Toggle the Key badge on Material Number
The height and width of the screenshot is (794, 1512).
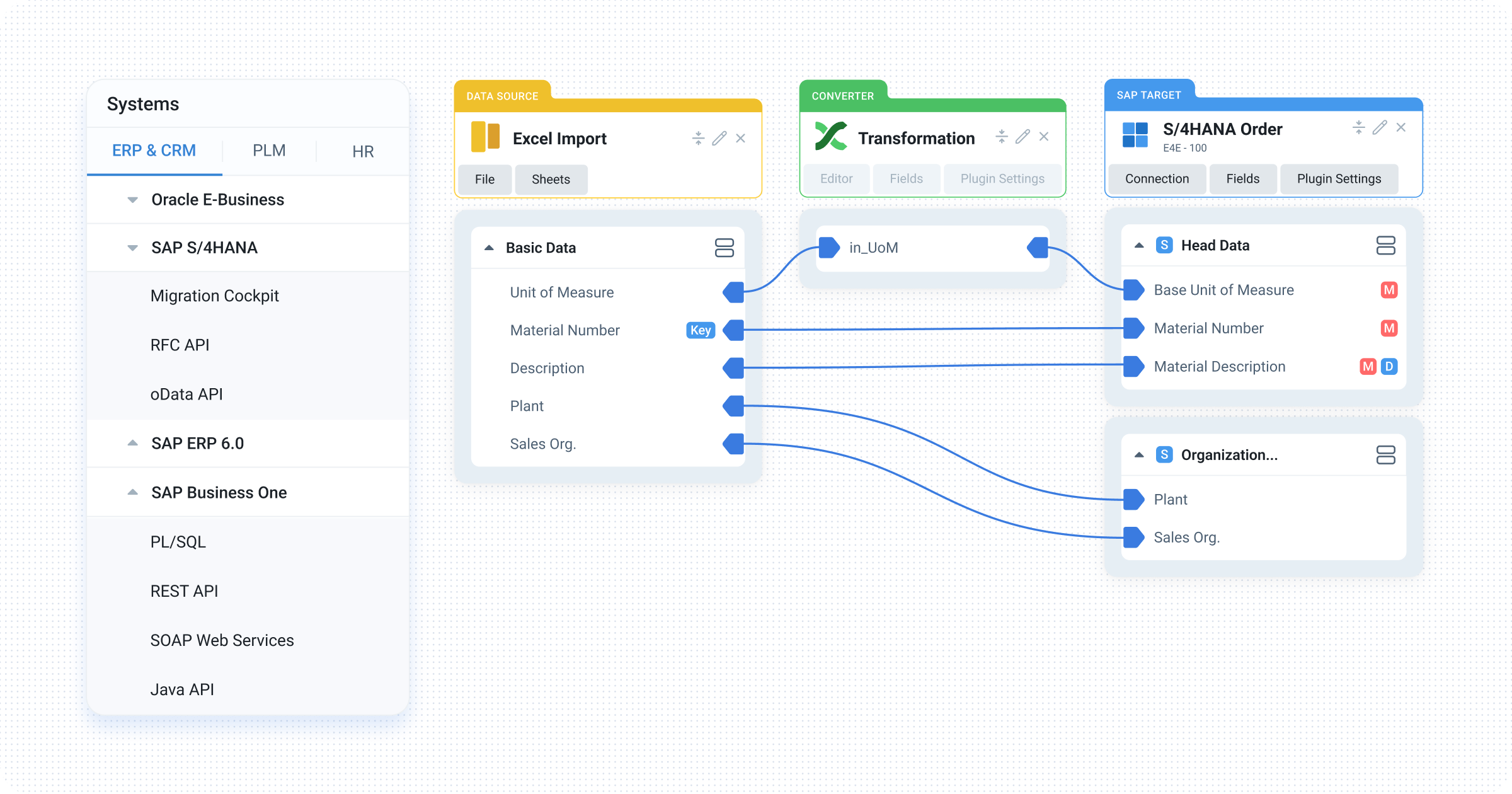click(699, 330)
